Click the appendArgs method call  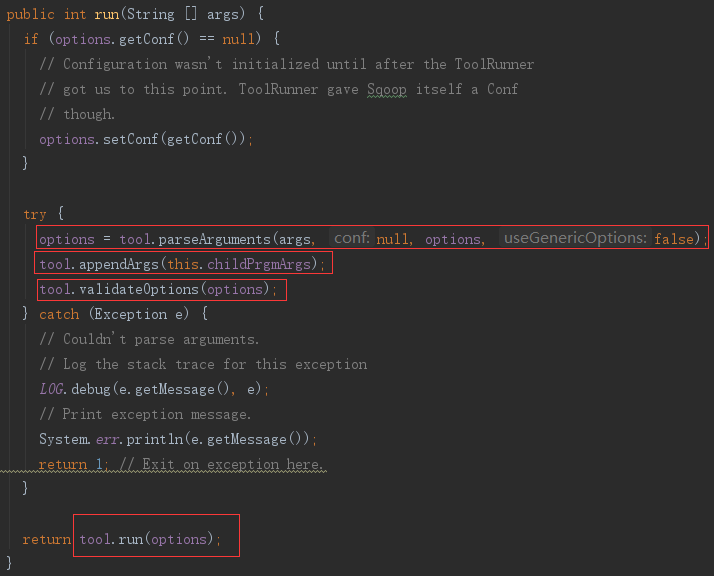click(x=118, y=264)
